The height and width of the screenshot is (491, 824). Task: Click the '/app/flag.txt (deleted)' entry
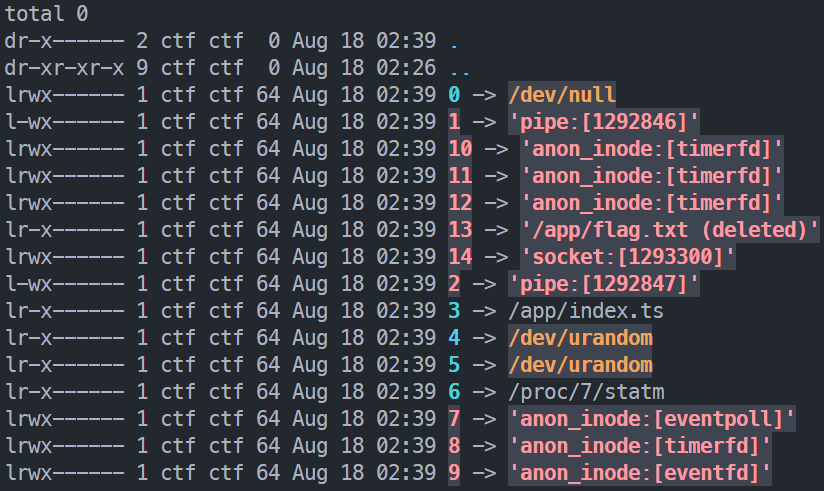coord(670,230)
